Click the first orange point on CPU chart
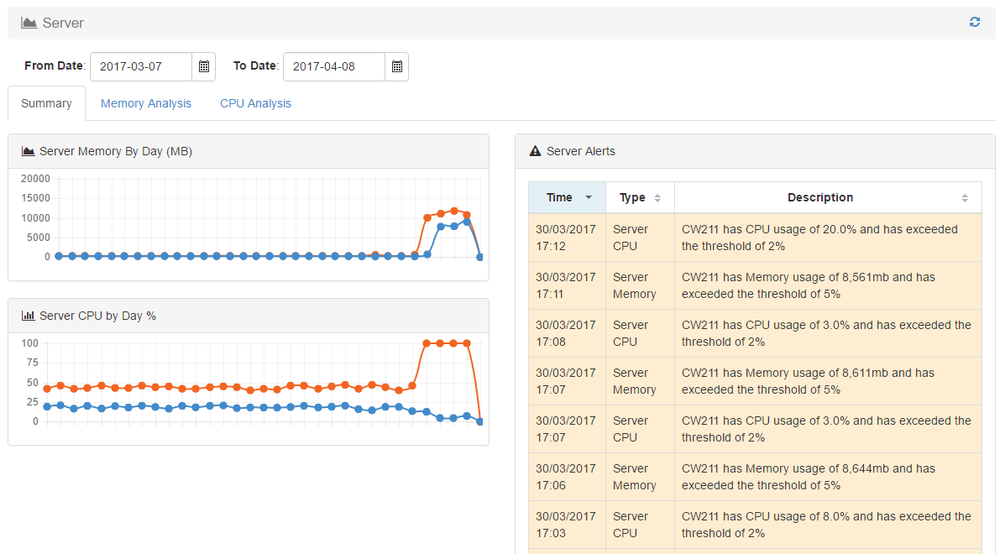This screenshot has height=554, width=1000. point(47,388)
